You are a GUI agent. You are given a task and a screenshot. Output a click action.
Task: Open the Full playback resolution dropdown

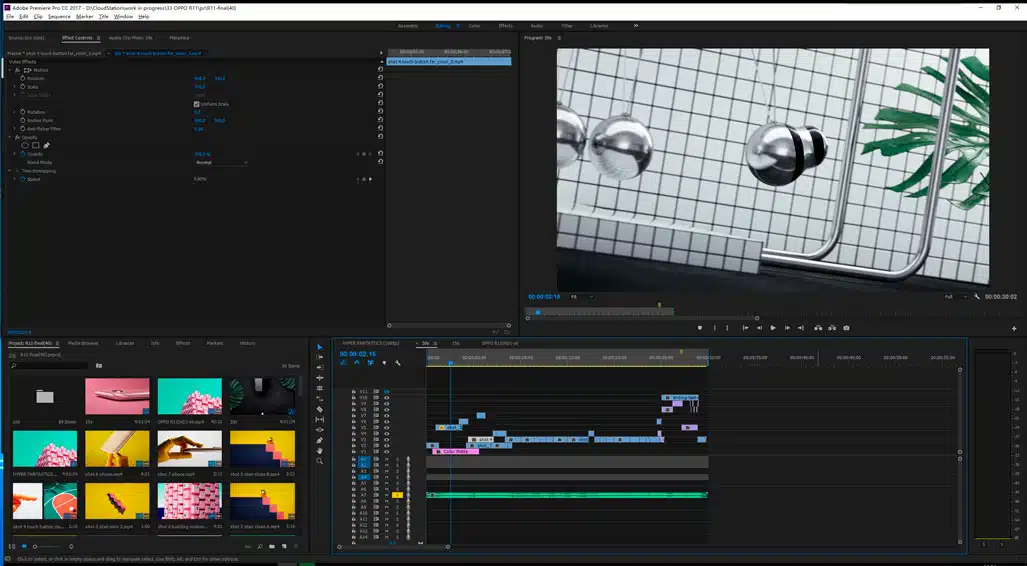coord(954,297)
